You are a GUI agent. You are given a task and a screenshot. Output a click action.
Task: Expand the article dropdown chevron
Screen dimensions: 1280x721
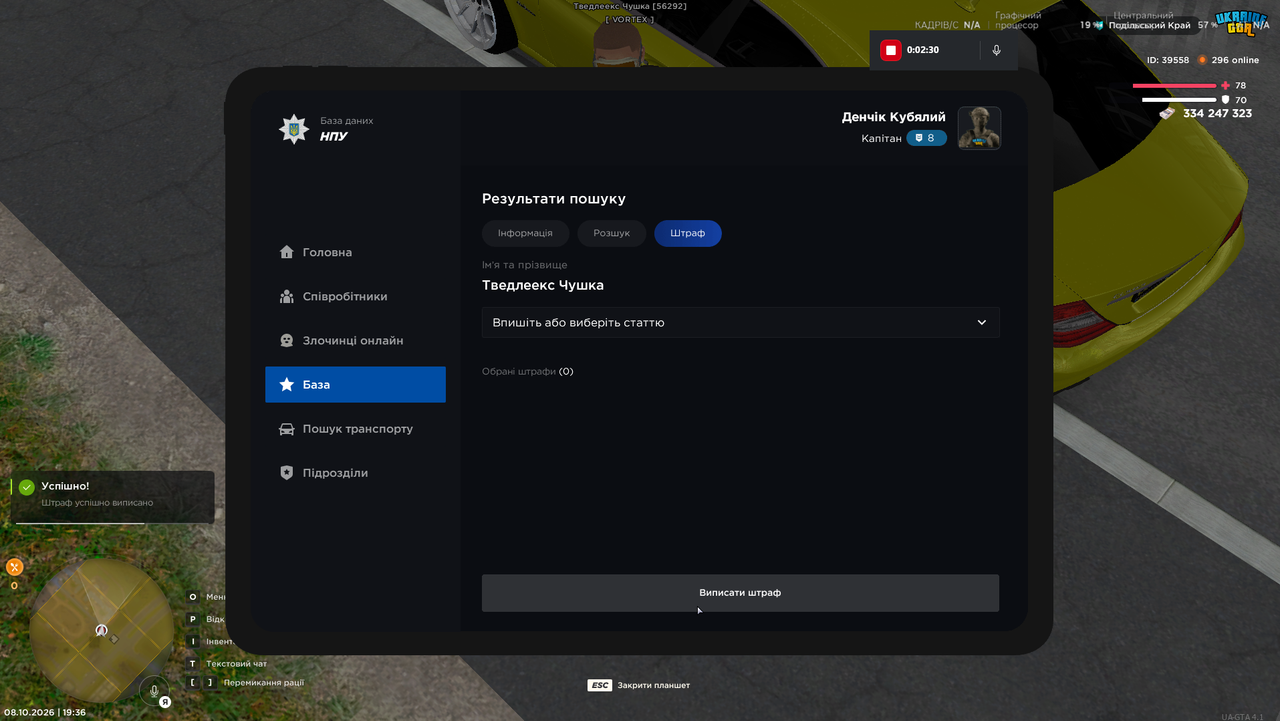tap(982, 323)
